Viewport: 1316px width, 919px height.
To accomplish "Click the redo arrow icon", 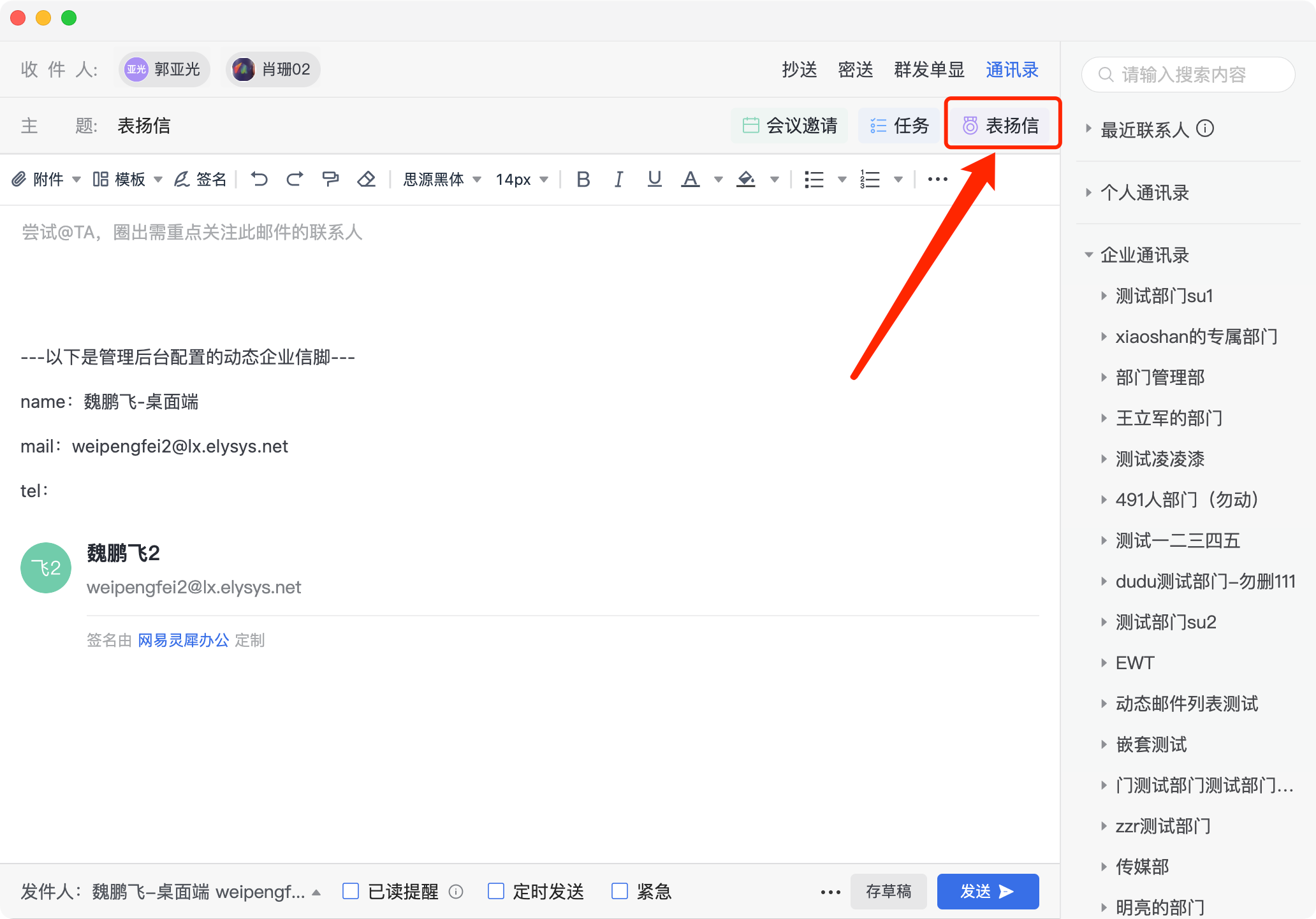I will 294,179.
